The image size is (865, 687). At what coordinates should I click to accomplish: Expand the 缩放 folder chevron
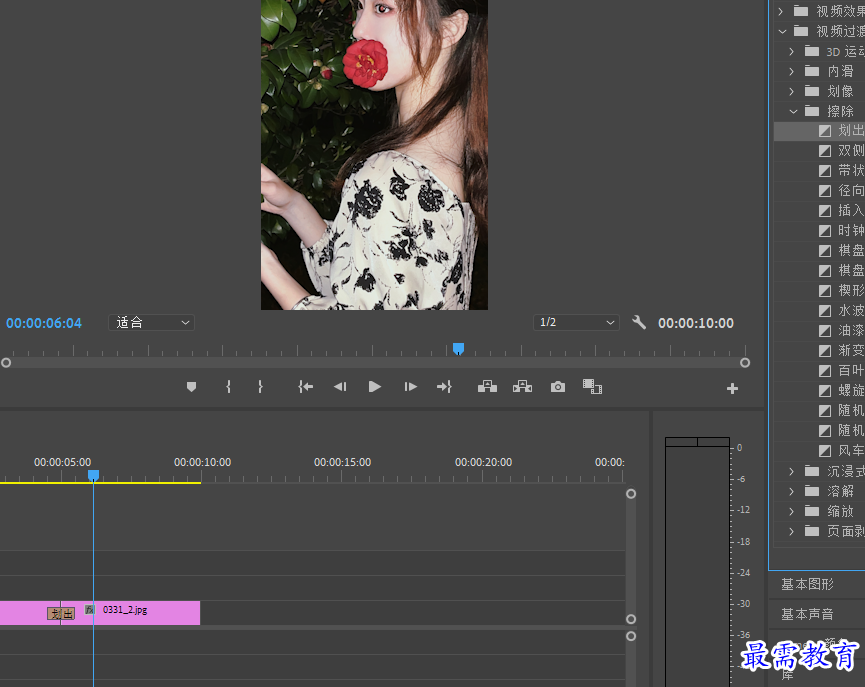(792, 511)
